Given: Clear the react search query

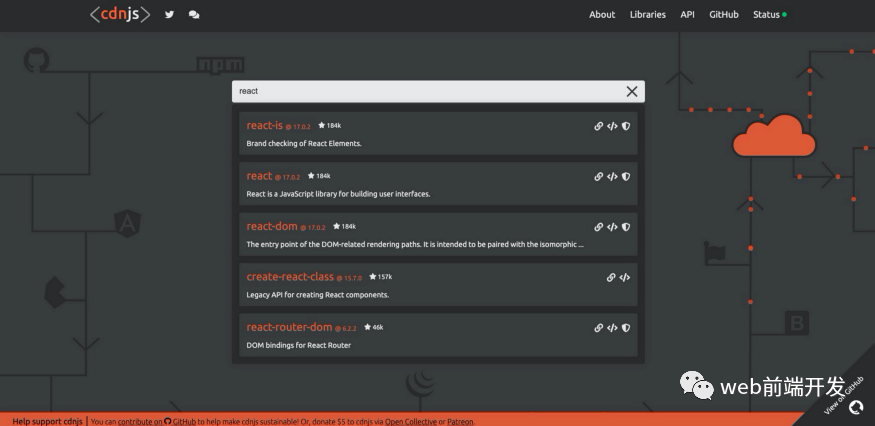Looking at the screenshot, I should point(632,92).
